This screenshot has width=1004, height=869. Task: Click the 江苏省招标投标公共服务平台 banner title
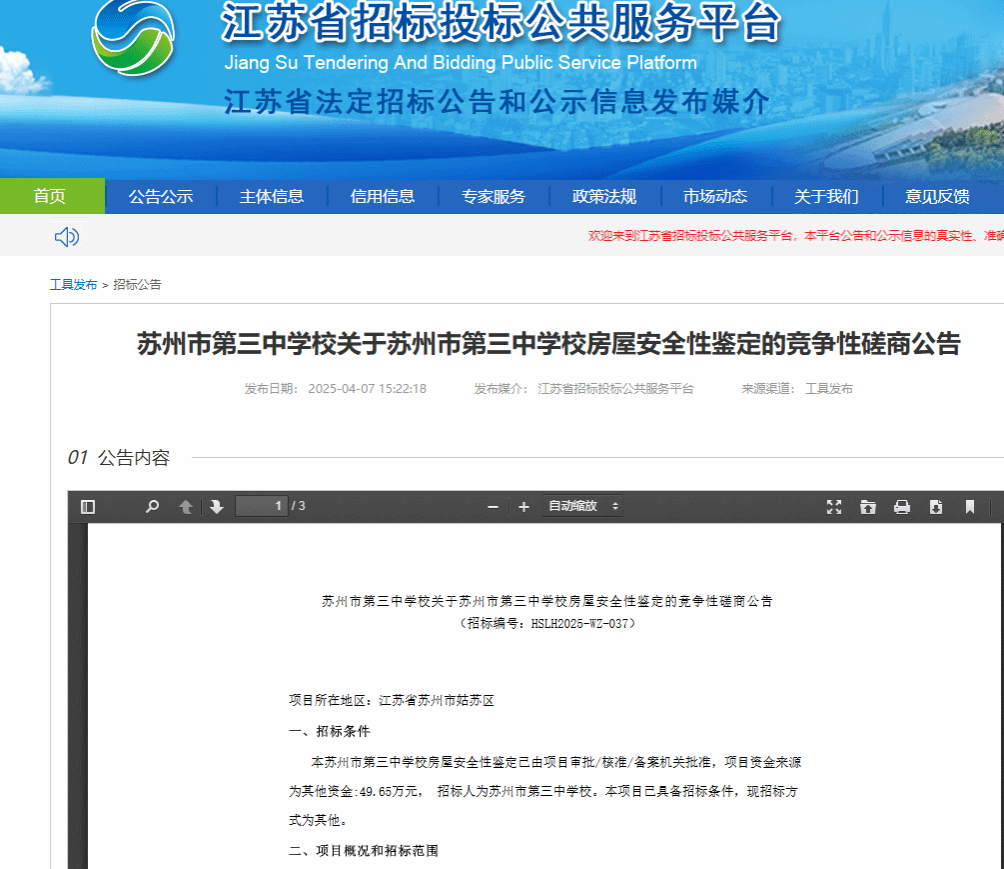pyautogui.click(x=501, y=22)
